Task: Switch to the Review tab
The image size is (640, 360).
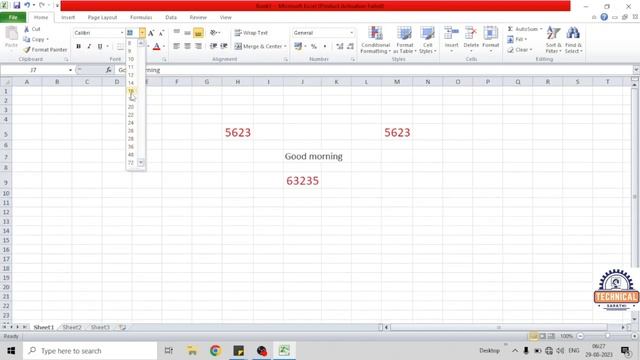Action: pos(198,17)
